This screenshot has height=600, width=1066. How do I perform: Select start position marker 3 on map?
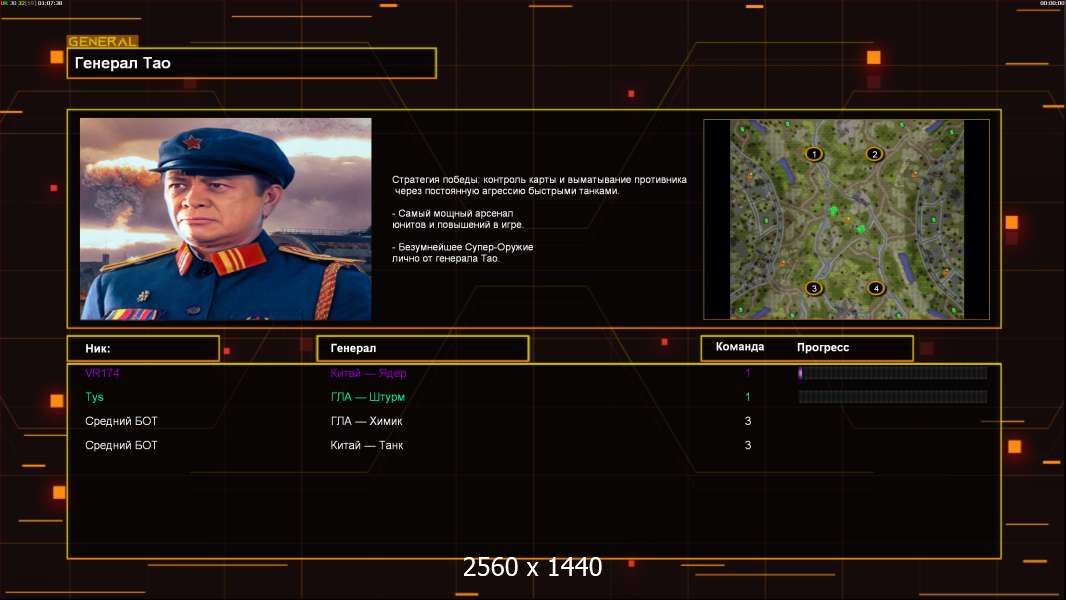[x=814, y=288]
